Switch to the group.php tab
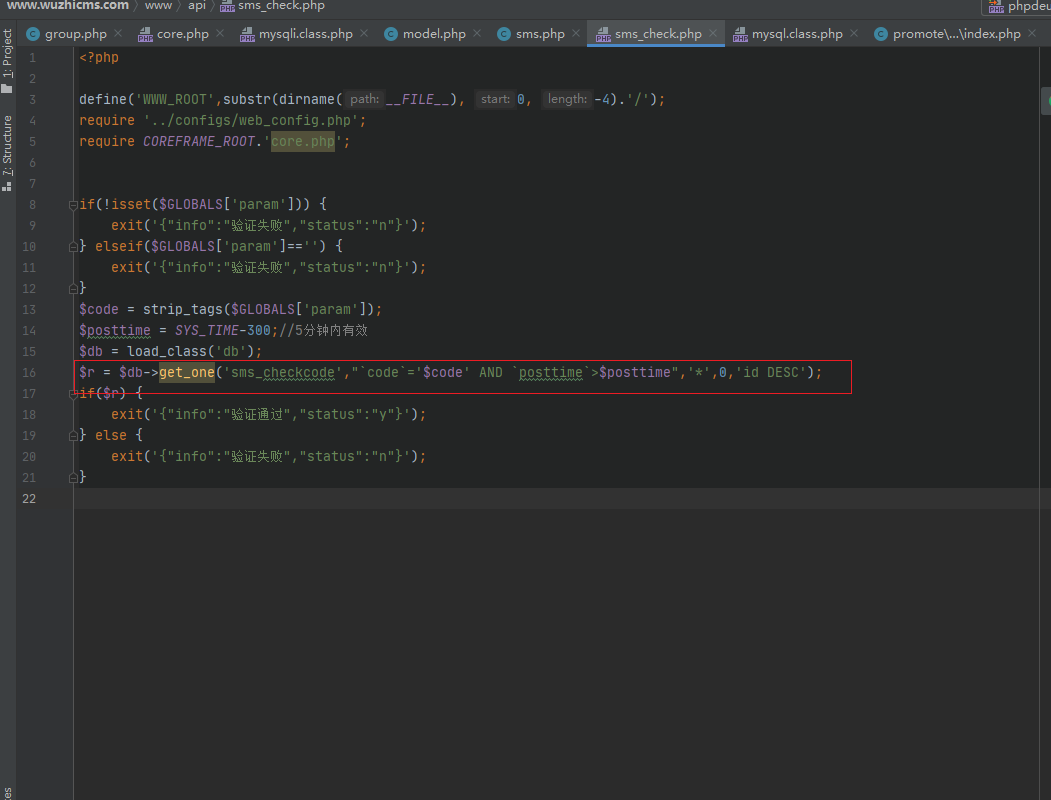Viewport: 1051px width, 800px height. [75, 34]
